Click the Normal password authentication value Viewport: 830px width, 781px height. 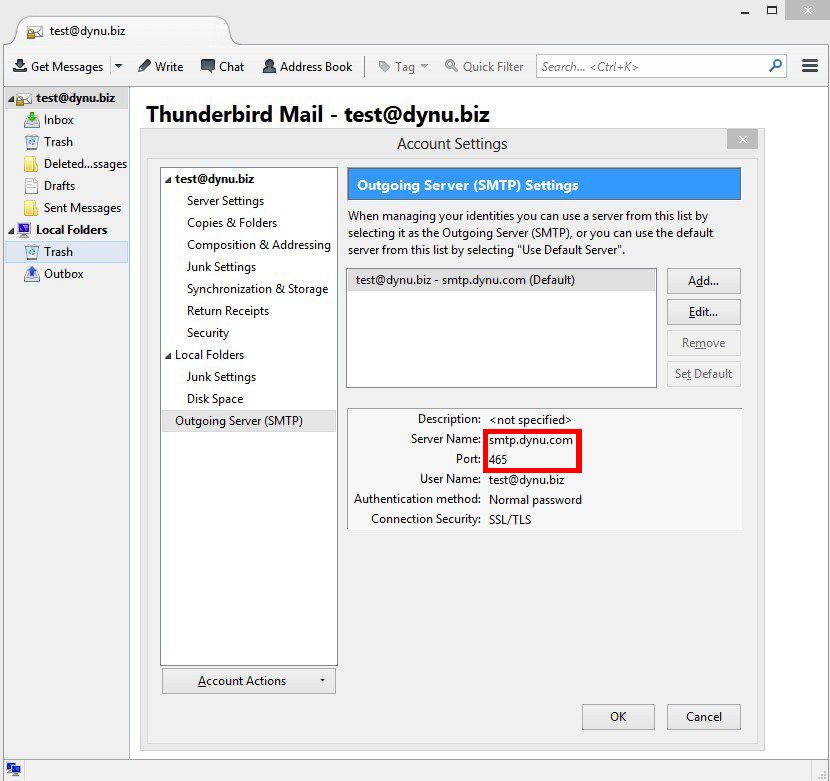pyautogui.click(x=535, y=500)
